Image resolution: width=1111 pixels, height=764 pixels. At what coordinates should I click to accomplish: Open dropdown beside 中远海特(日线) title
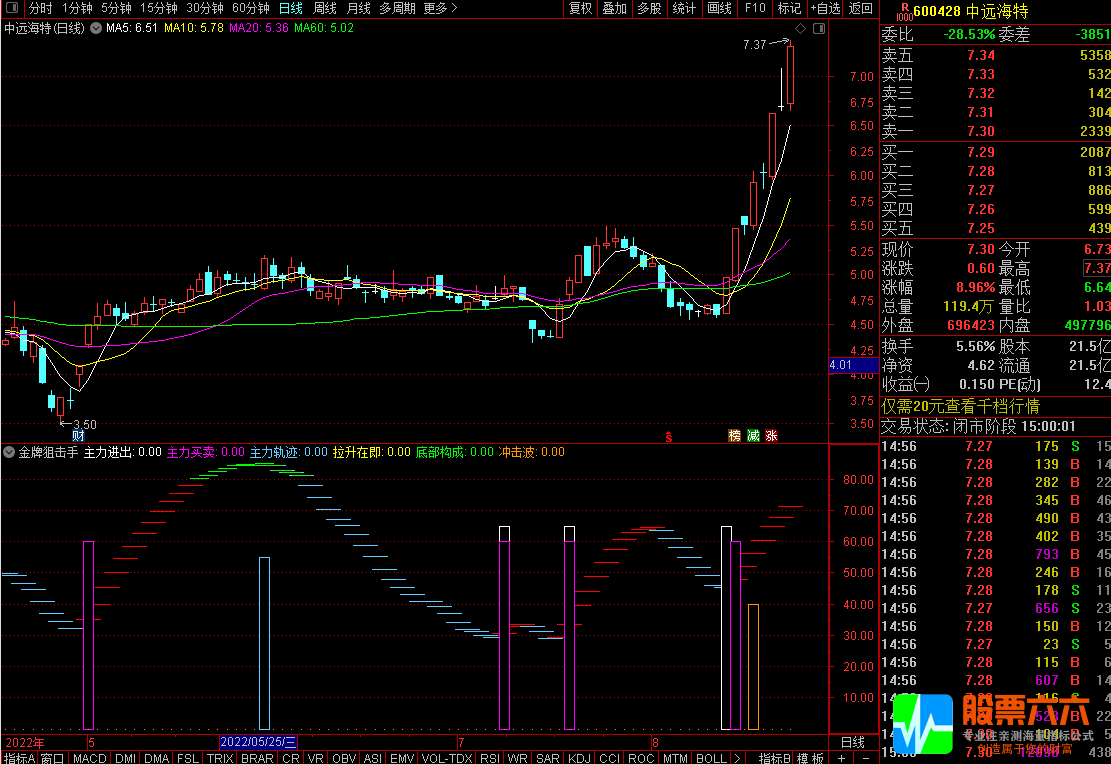(96, 28)
